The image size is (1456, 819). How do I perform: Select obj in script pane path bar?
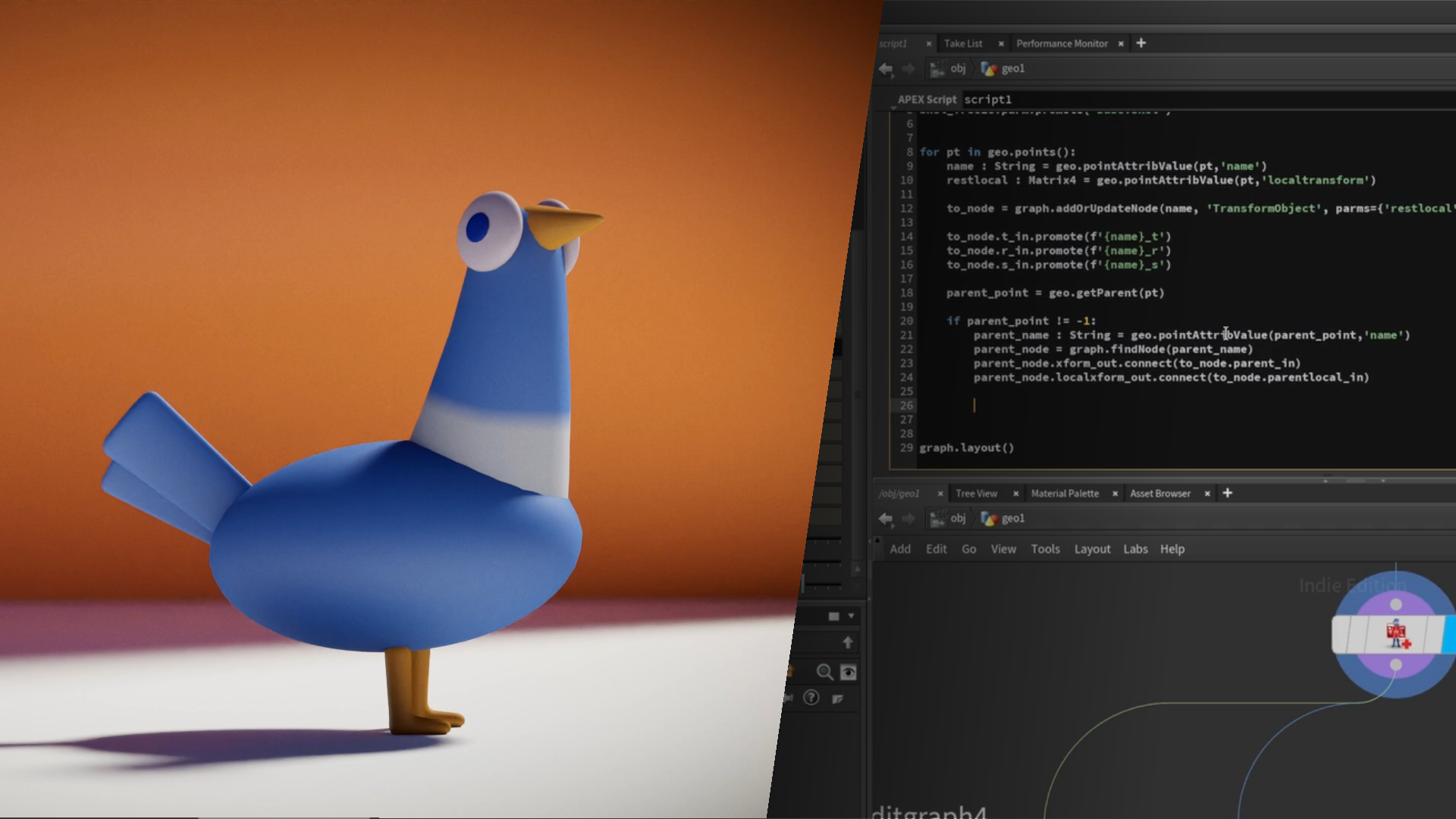949,69
